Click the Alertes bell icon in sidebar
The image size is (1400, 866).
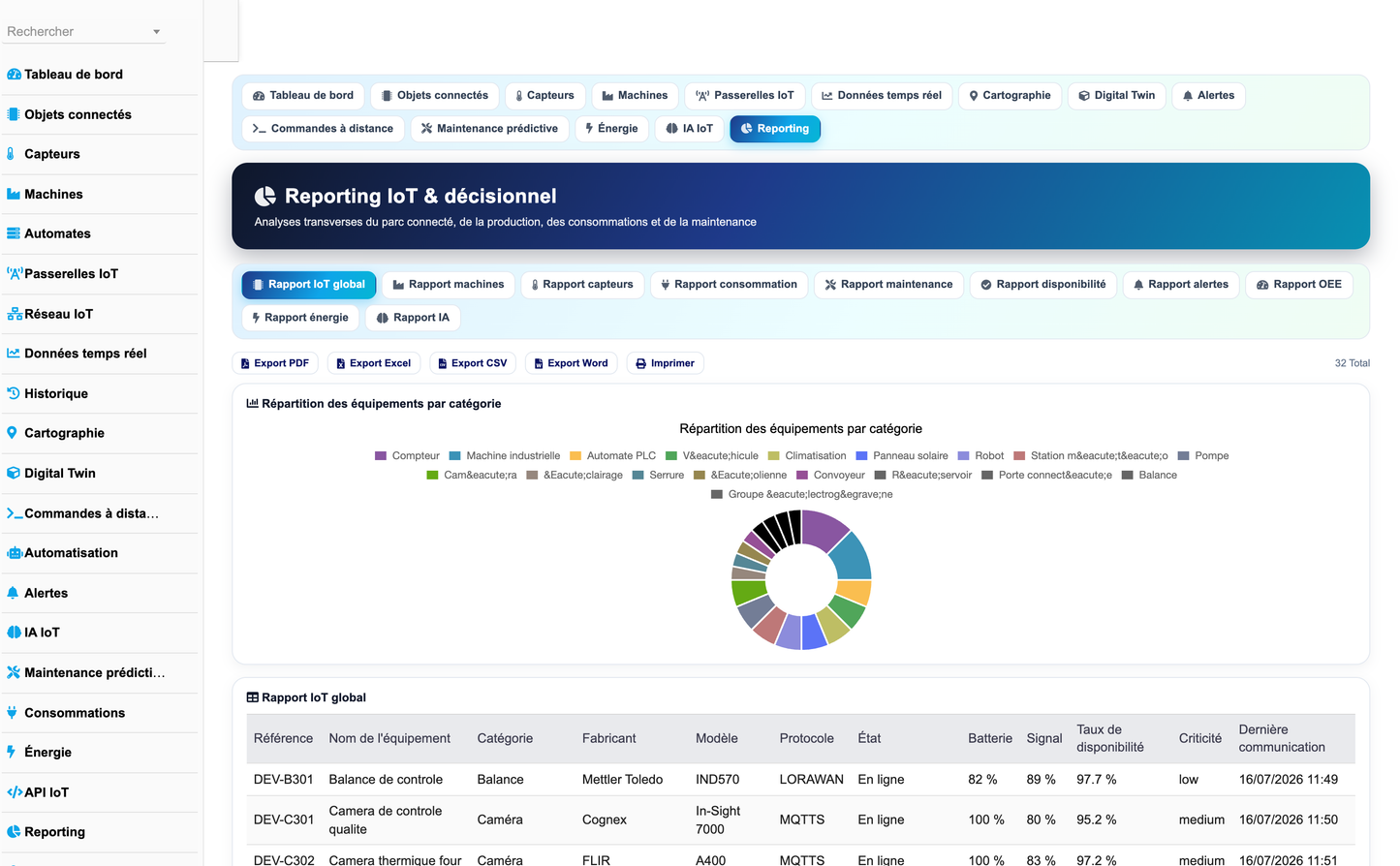tap(13, 593)
